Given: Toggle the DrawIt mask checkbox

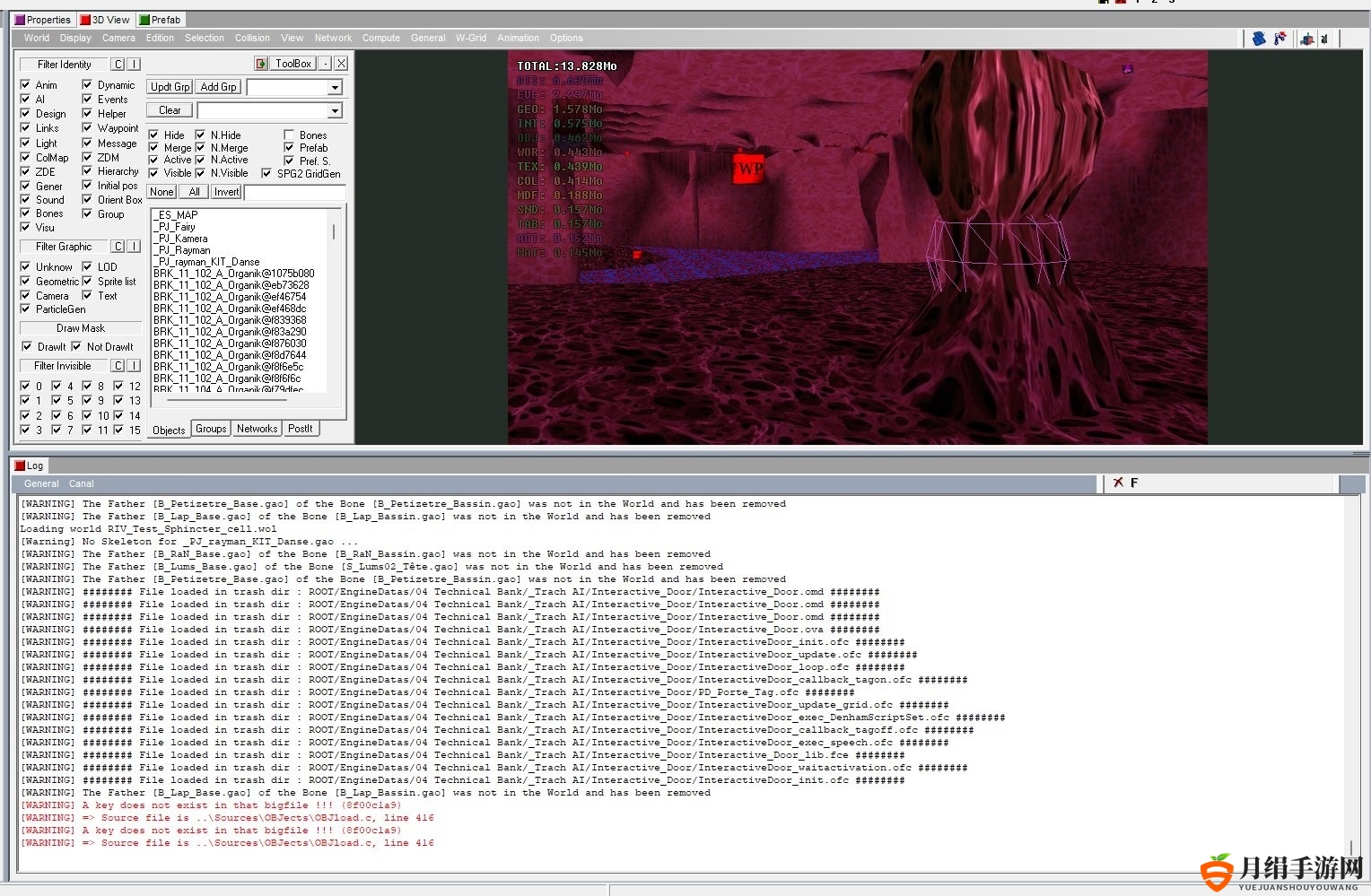Looking at the screenshot, I should pos(27,347).
